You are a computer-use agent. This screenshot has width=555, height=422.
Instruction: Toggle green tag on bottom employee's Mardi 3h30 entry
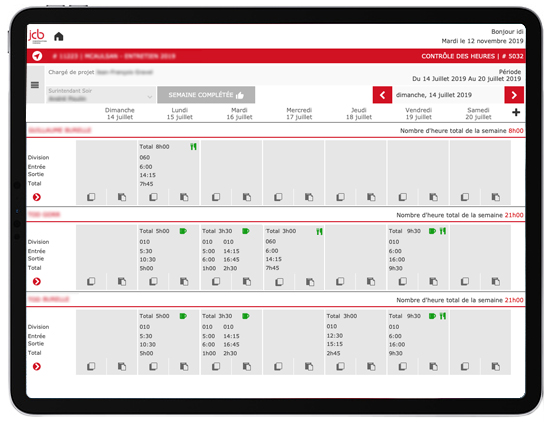coord(246,316)
